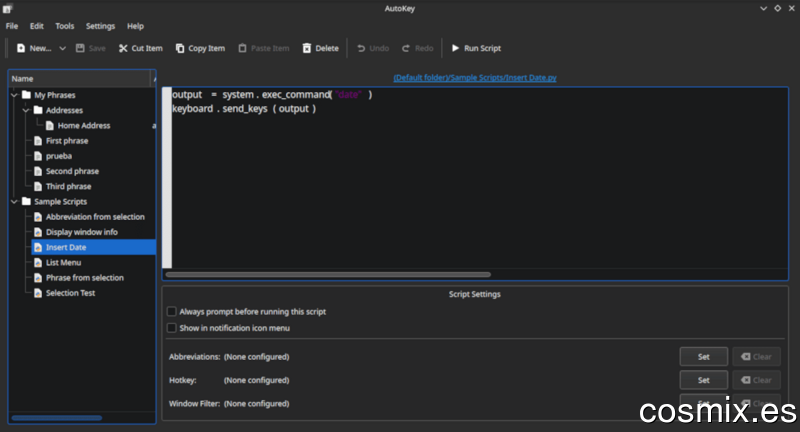800x432 pixels.
Task: Select Phrase from selection script icon
Action: (x=38, y=278)
